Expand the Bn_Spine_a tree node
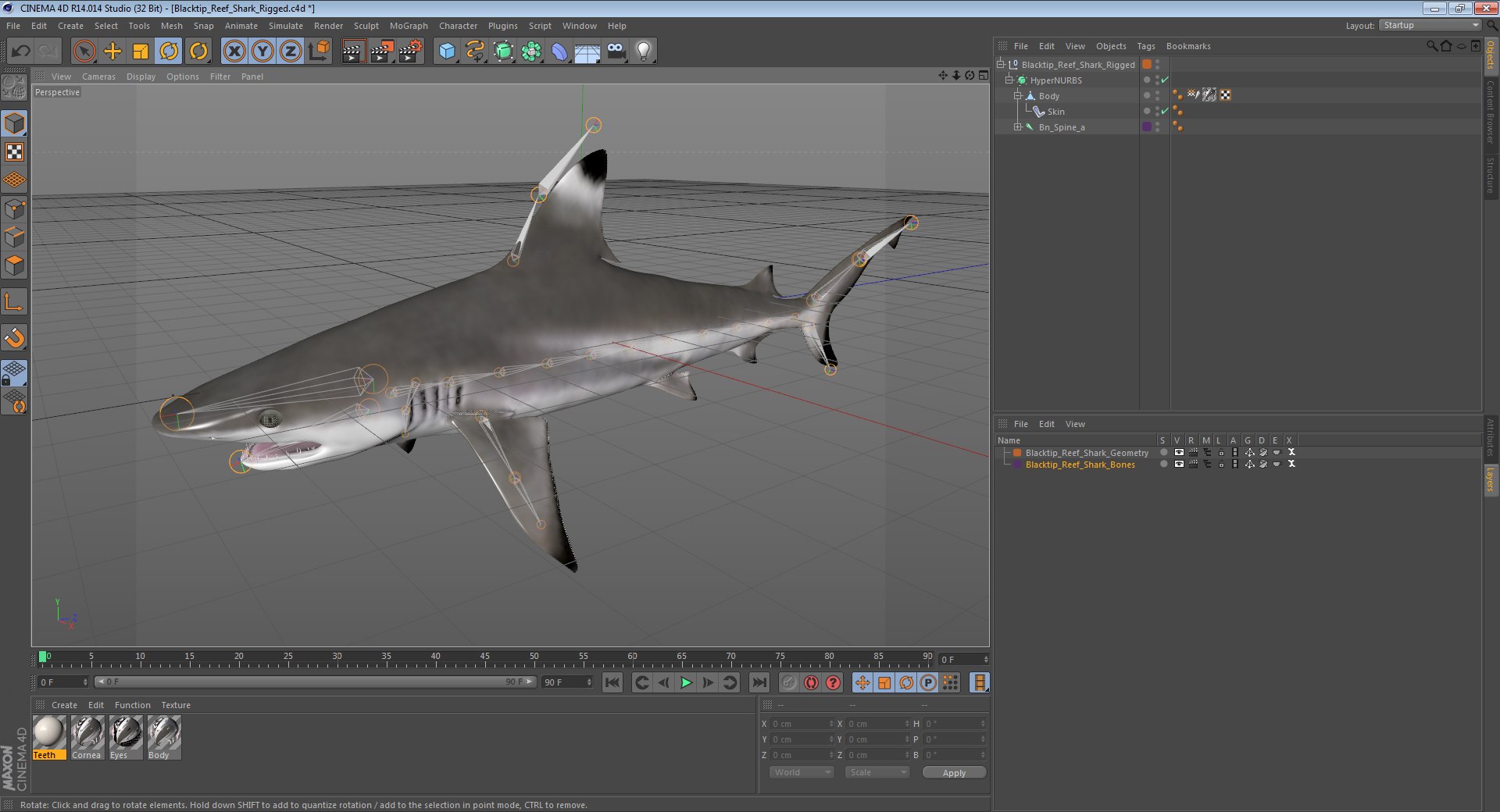 tap(1017, 127)
